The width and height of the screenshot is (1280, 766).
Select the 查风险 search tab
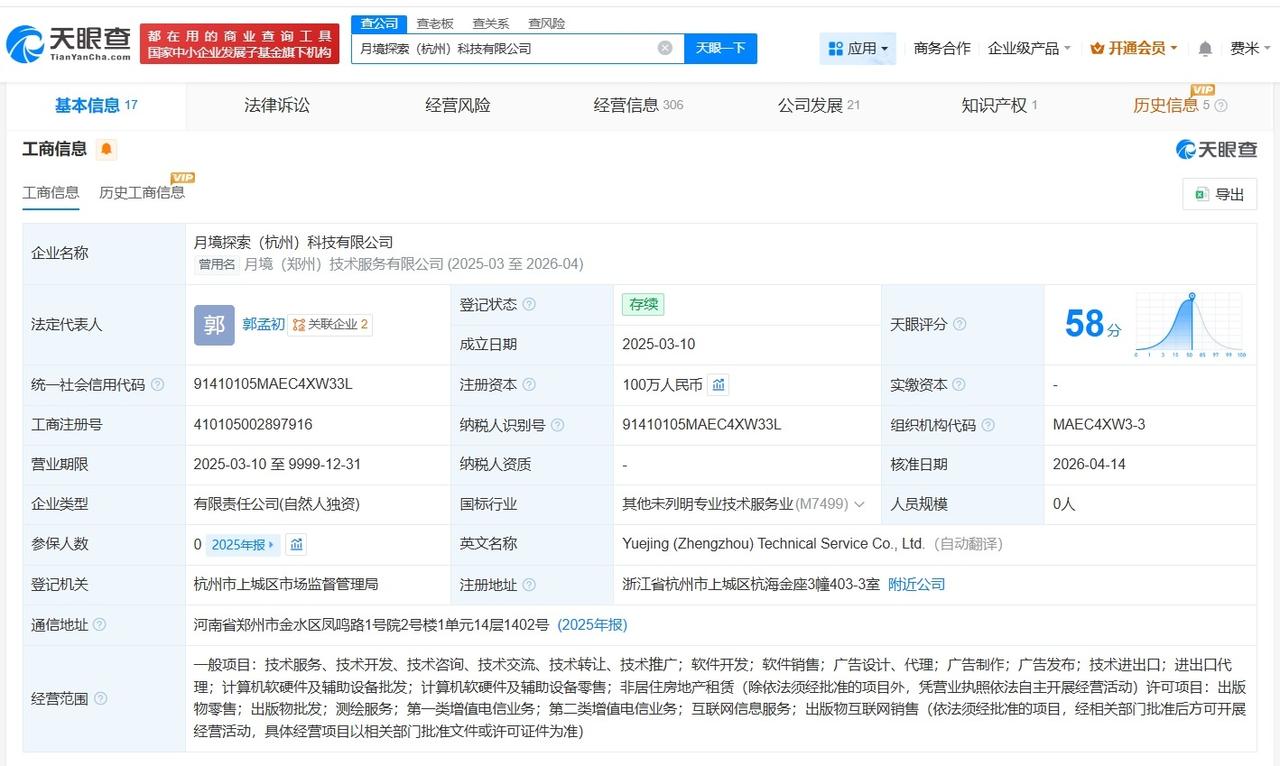point(547,23)
